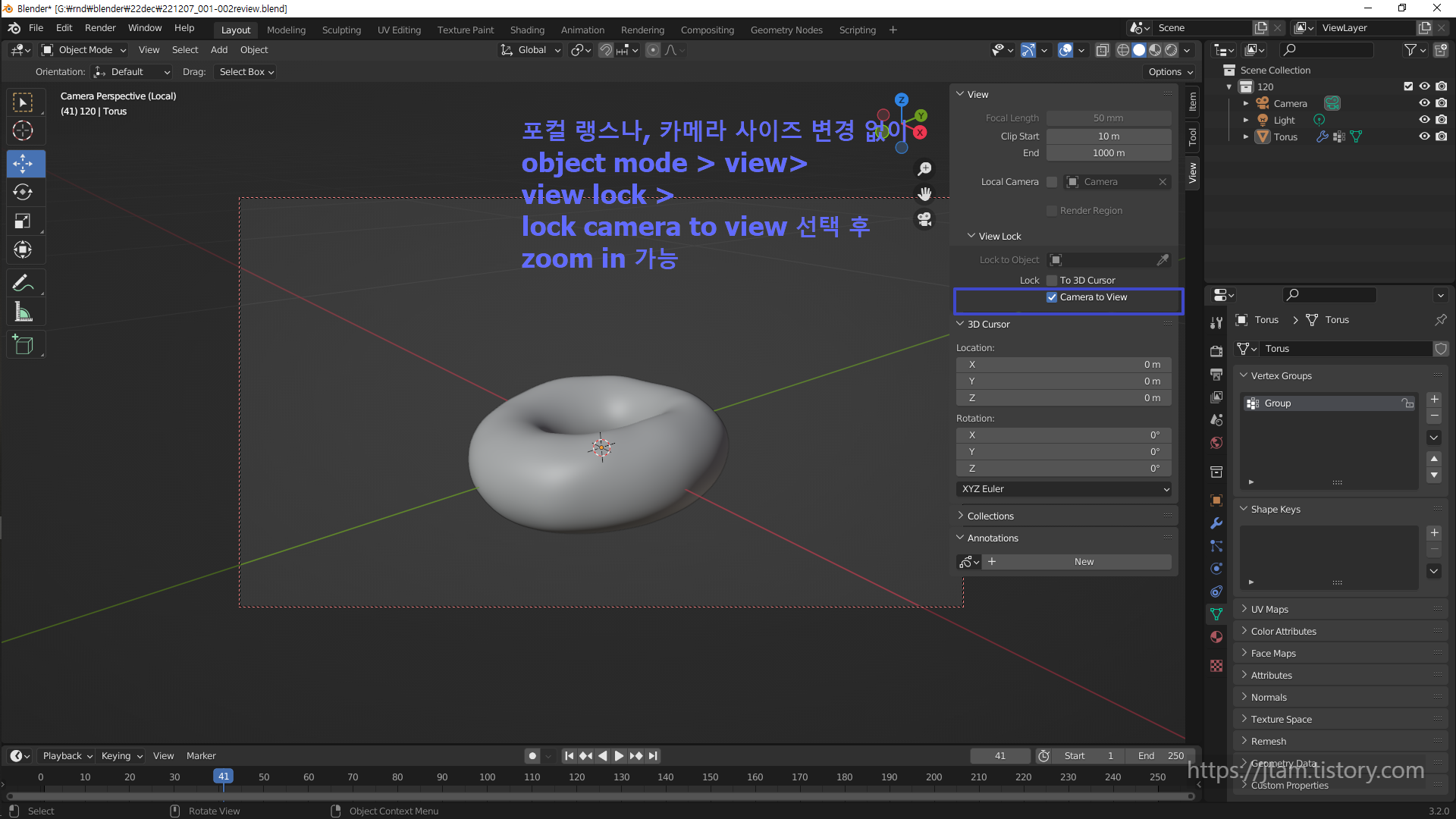Toggle camera view icon in viewport
Viewport: 1456px width, 819px height.
pos(924,220)
